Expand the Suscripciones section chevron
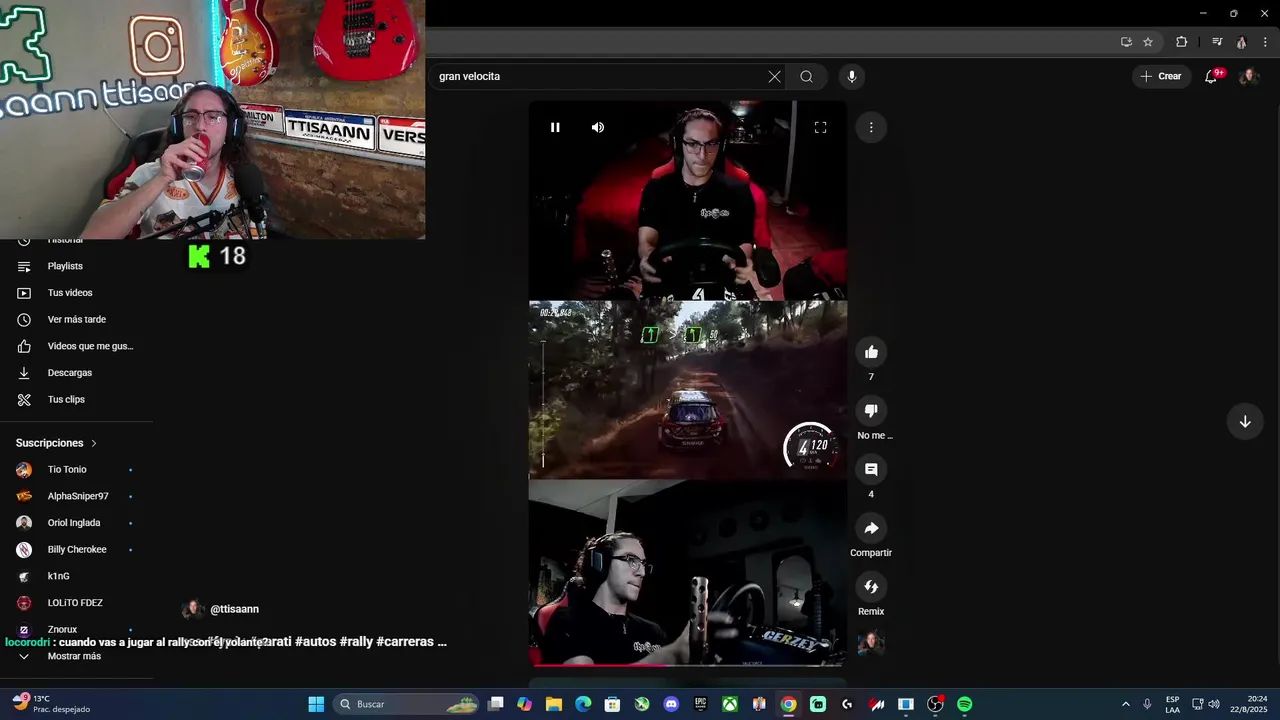 pyautogui.click(x=94, y=443)
